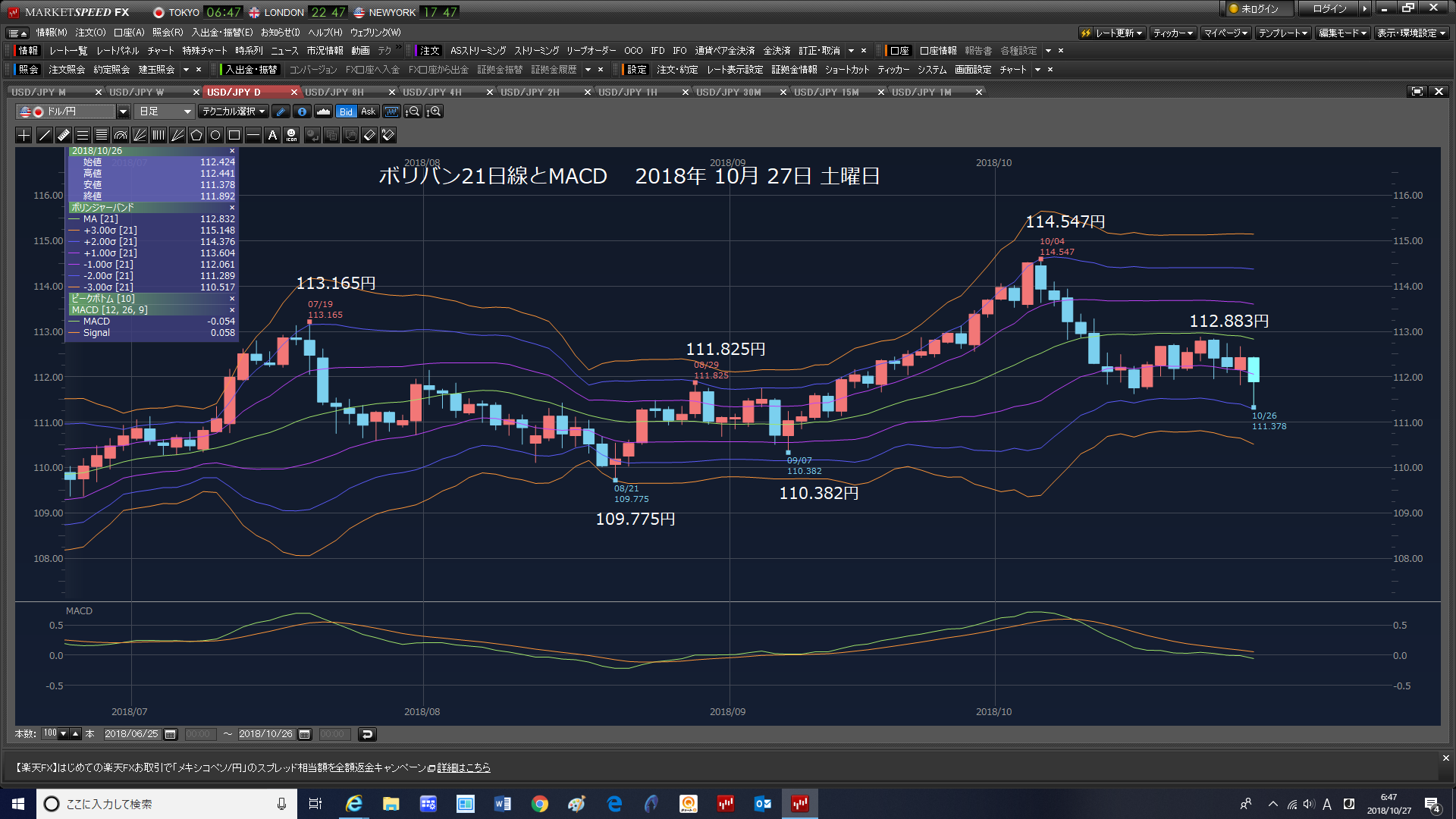Select the pentagon shape tool

pyautogui.click(x=196, y=135)
